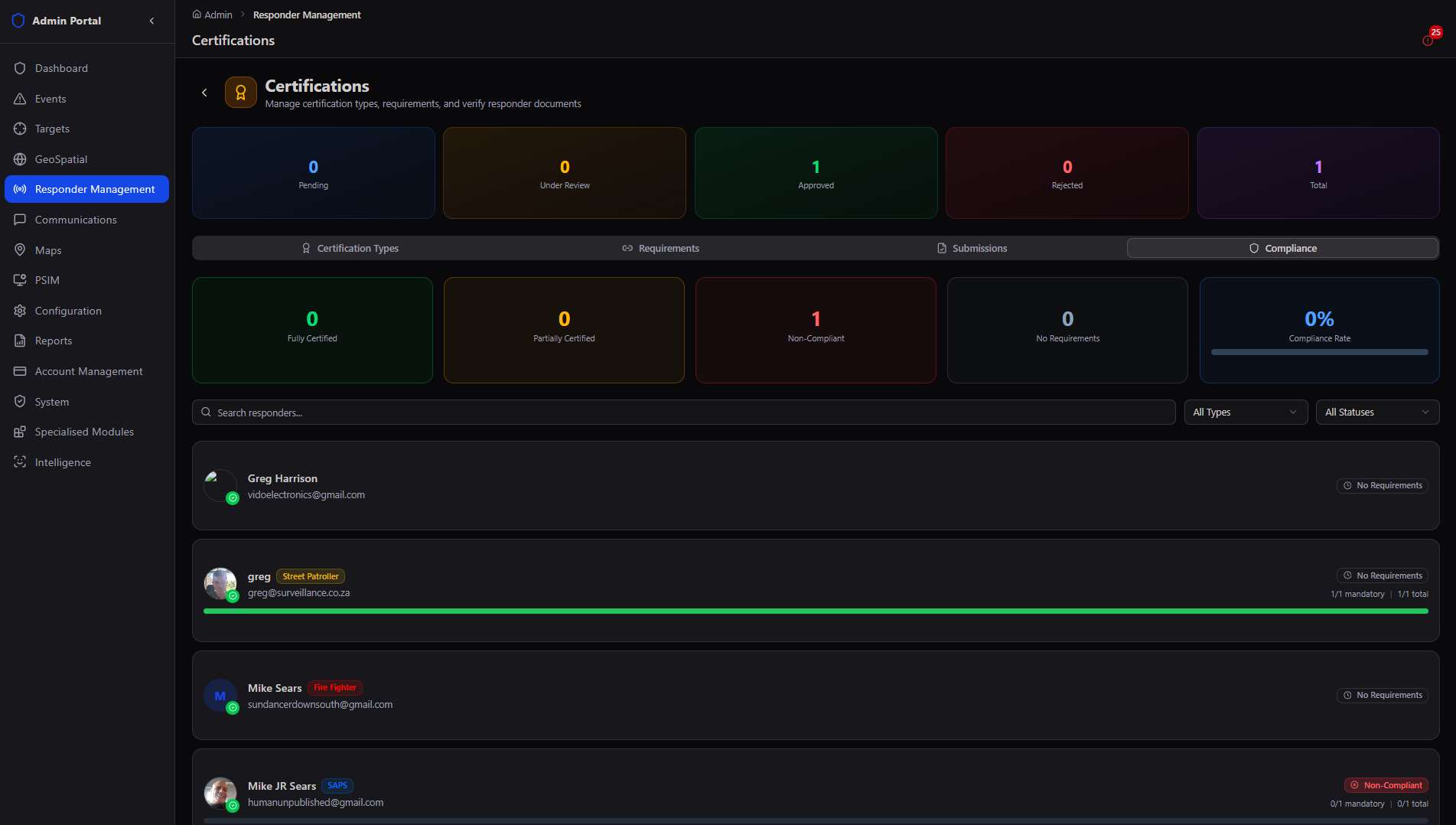Image resolution: width=1456 pixels, height=825 pixels.
Task: Click the Reports document icon
Action: [20, 341]
